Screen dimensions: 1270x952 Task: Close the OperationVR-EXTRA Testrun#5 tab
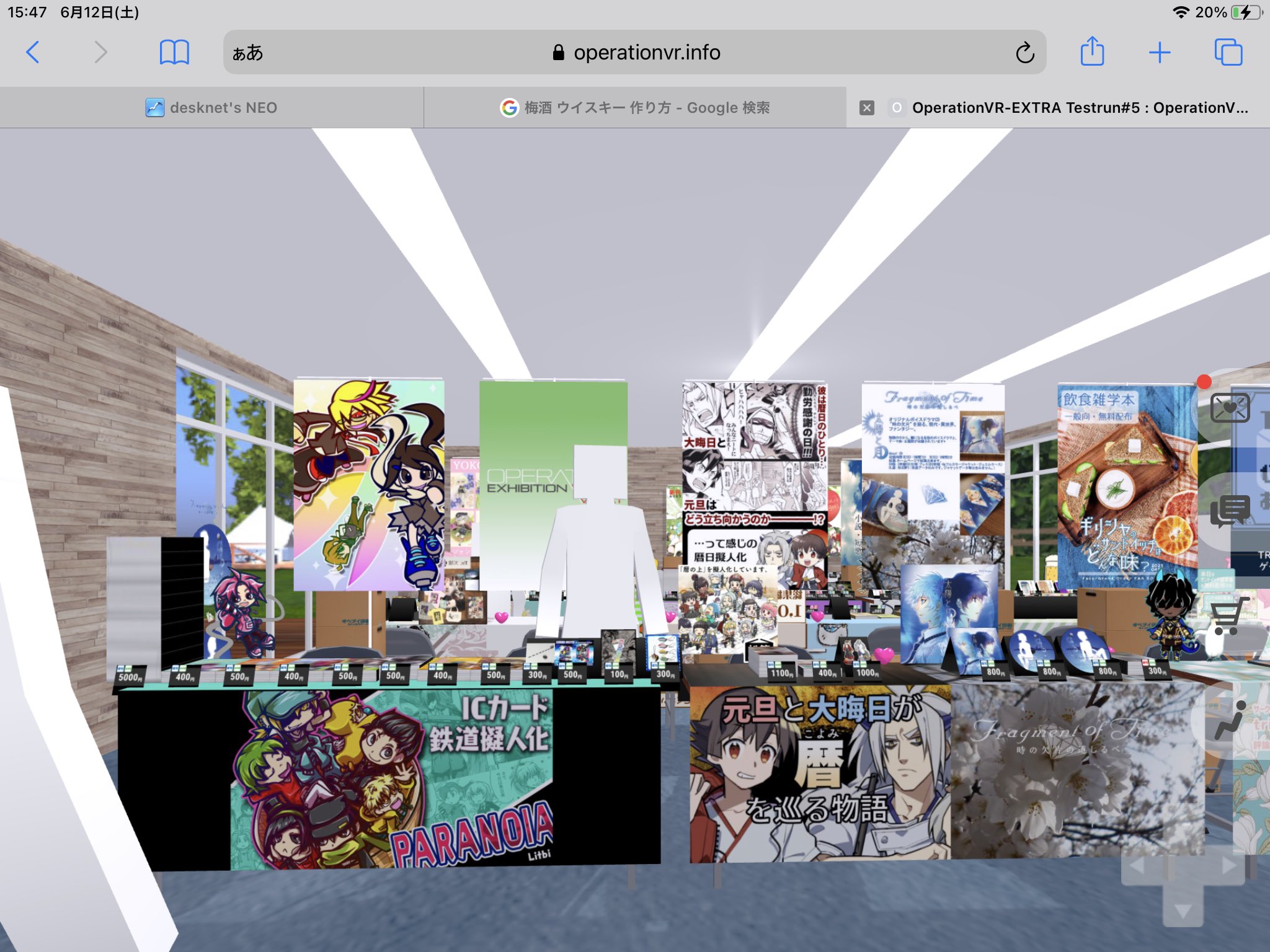tap(867, 108)
